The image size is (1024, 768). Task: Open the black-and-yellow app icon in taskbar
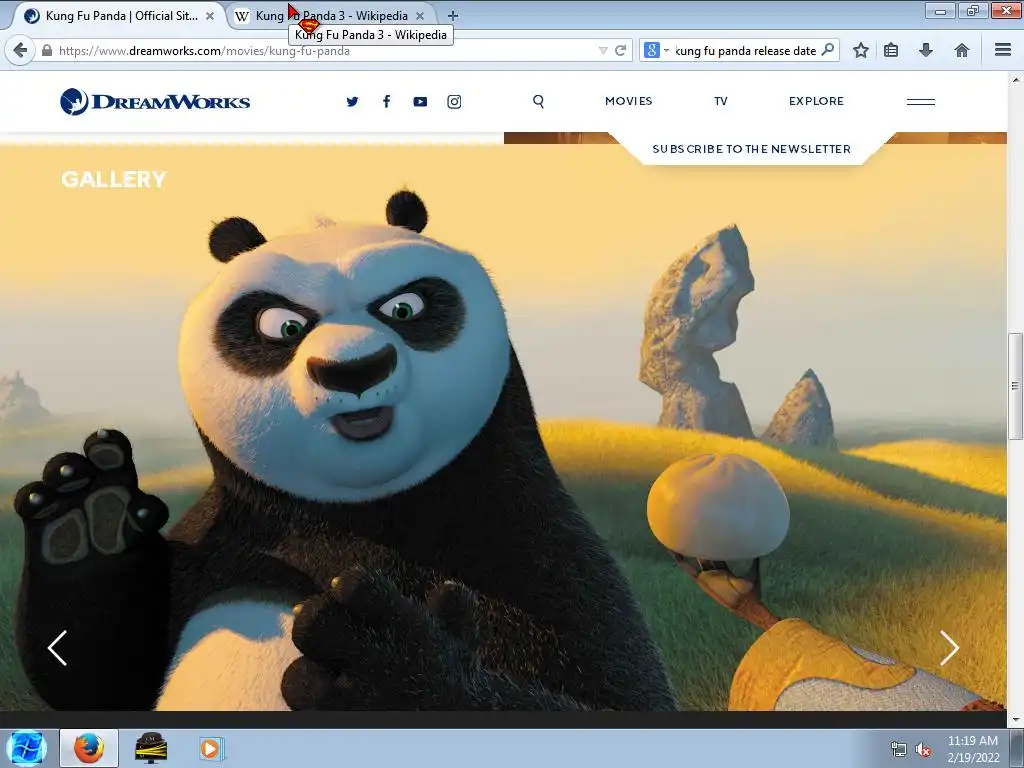coord(151,748)
